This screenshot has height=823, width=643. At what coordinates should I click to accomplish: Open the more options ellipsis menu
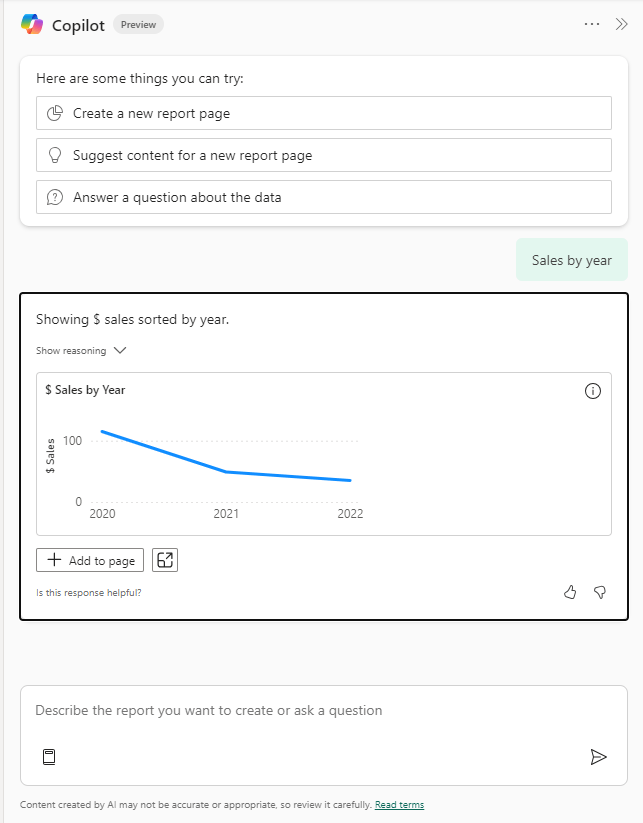point(592,24)
